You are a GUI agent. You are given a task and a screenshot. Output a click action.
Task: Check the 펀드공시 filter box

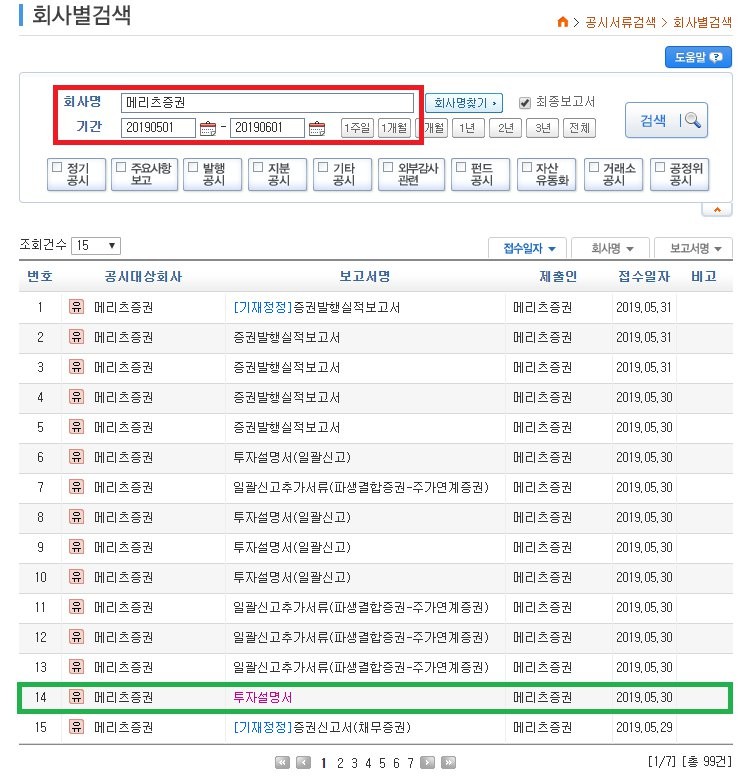pos(461,167)
